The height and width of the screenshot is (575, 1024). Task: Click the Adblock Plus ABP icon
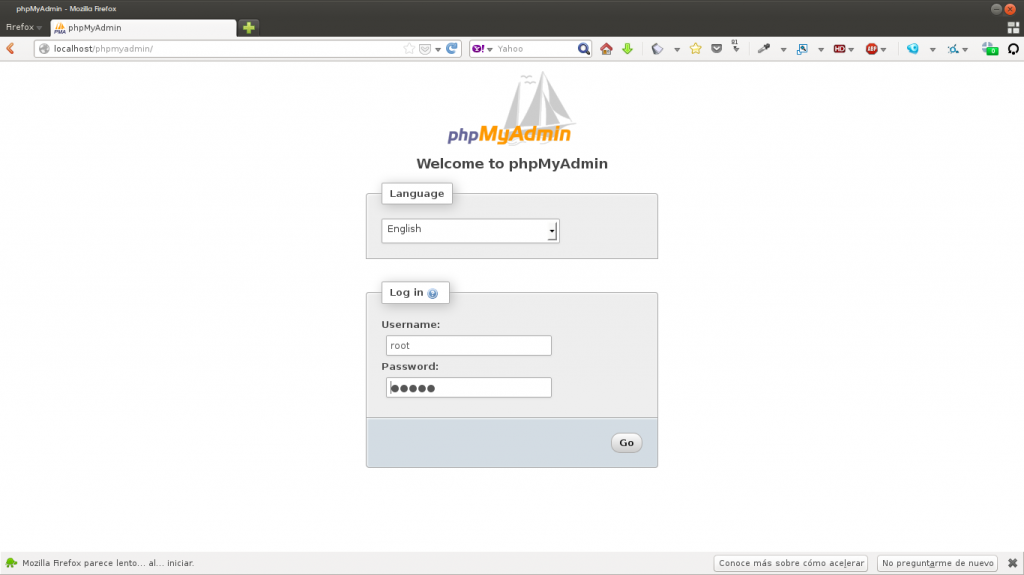(871, 49)
